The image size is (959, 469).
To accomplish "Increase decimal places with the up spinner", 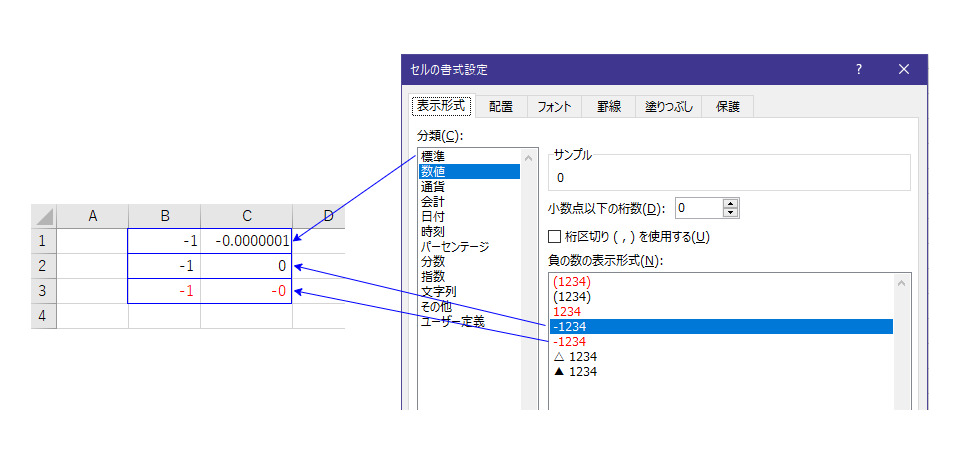I will click(x=730, y=203).
